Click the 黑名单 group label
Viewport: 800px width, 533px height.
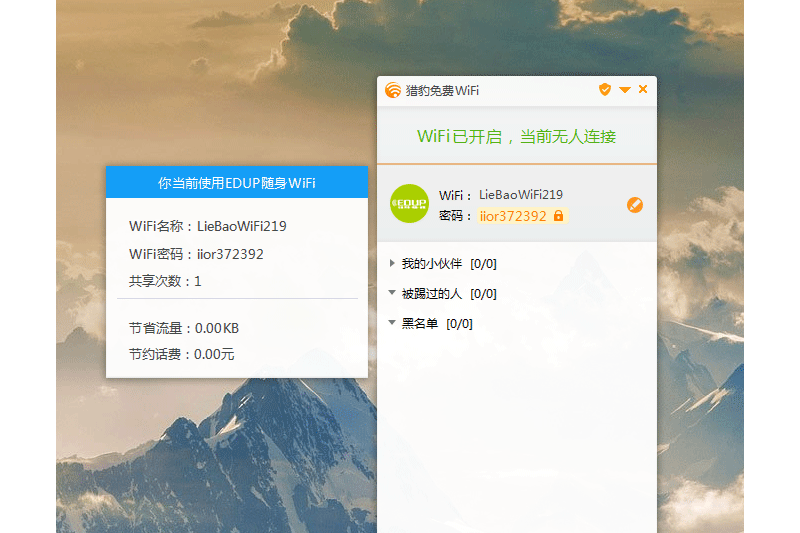[x=419, y=323]
